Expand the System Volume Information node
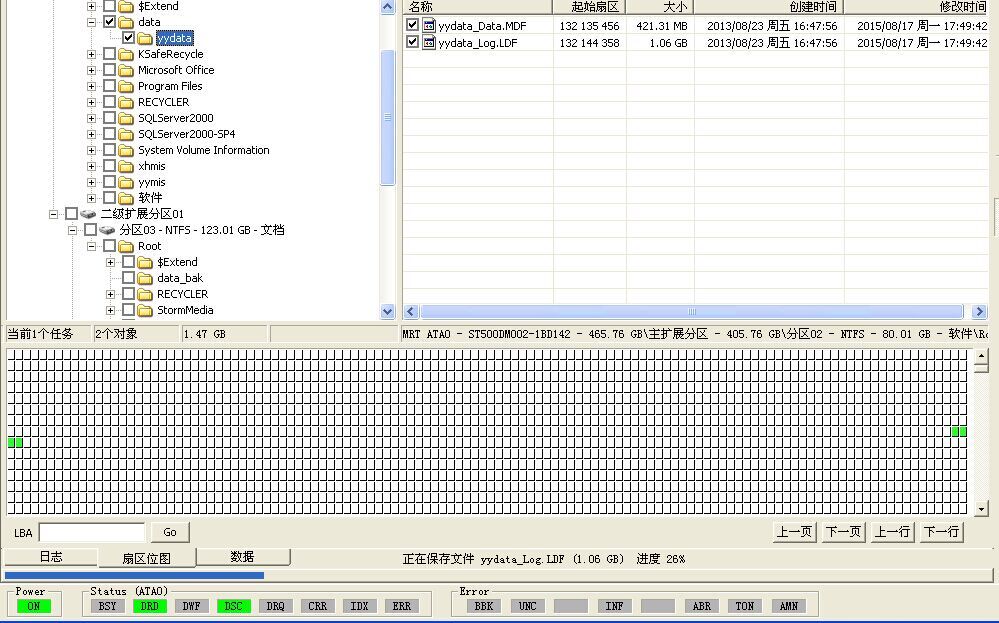 pyautogui.click(x=91, y=150)
